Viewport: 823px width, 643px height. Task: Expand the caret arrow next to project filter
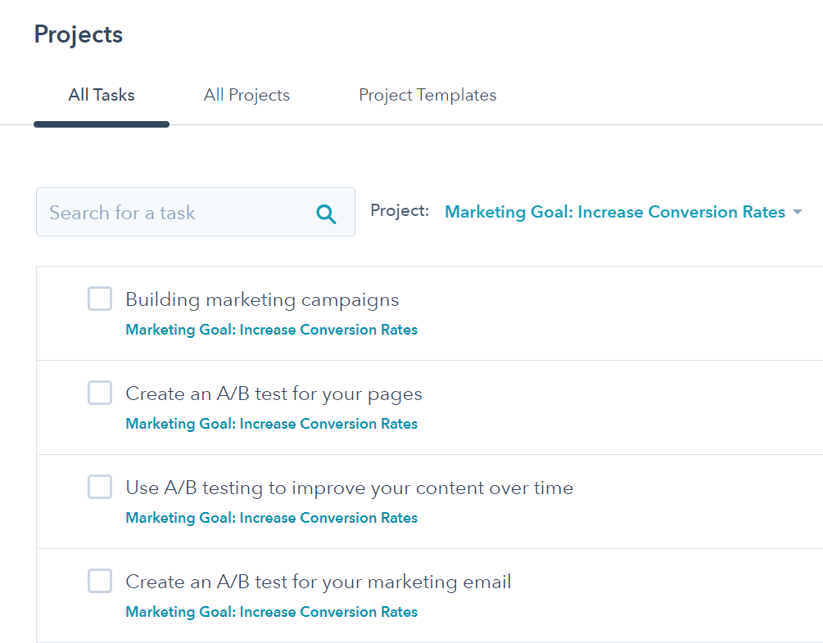(797, 212)
